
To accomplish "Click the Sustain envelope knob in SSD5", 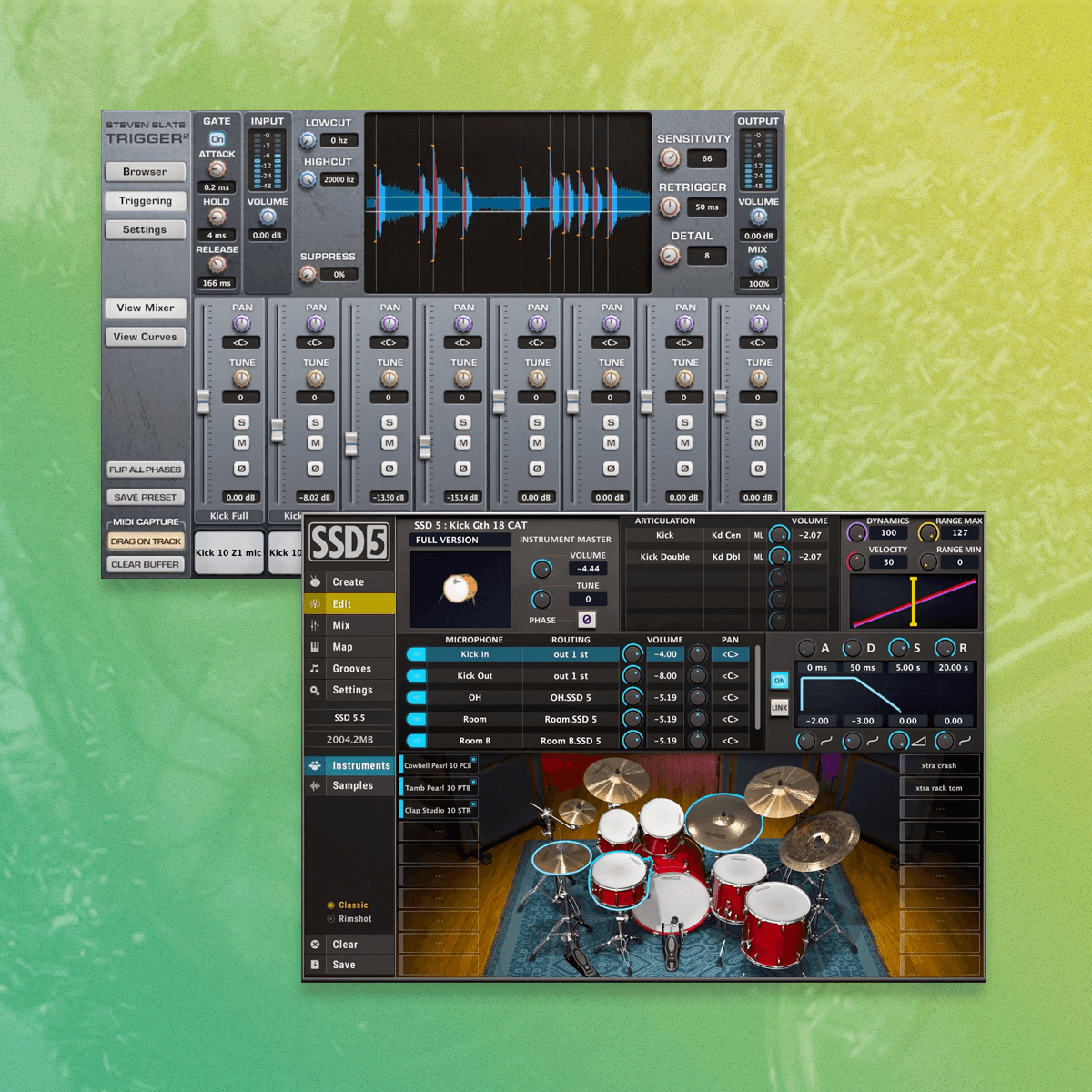I will pyautogui.click(x=898, y=648).
